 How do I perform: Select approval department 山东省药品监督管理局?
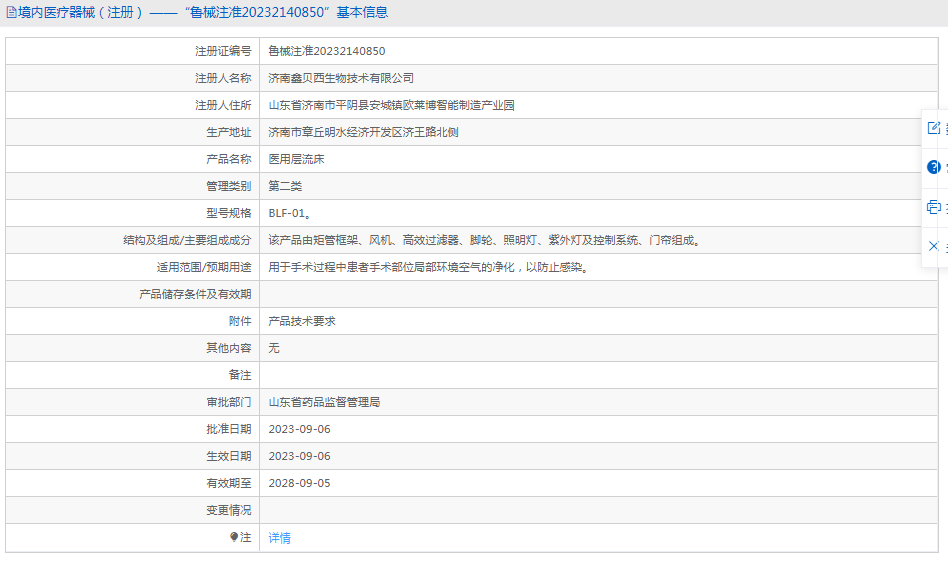click(x=324, y=402)
